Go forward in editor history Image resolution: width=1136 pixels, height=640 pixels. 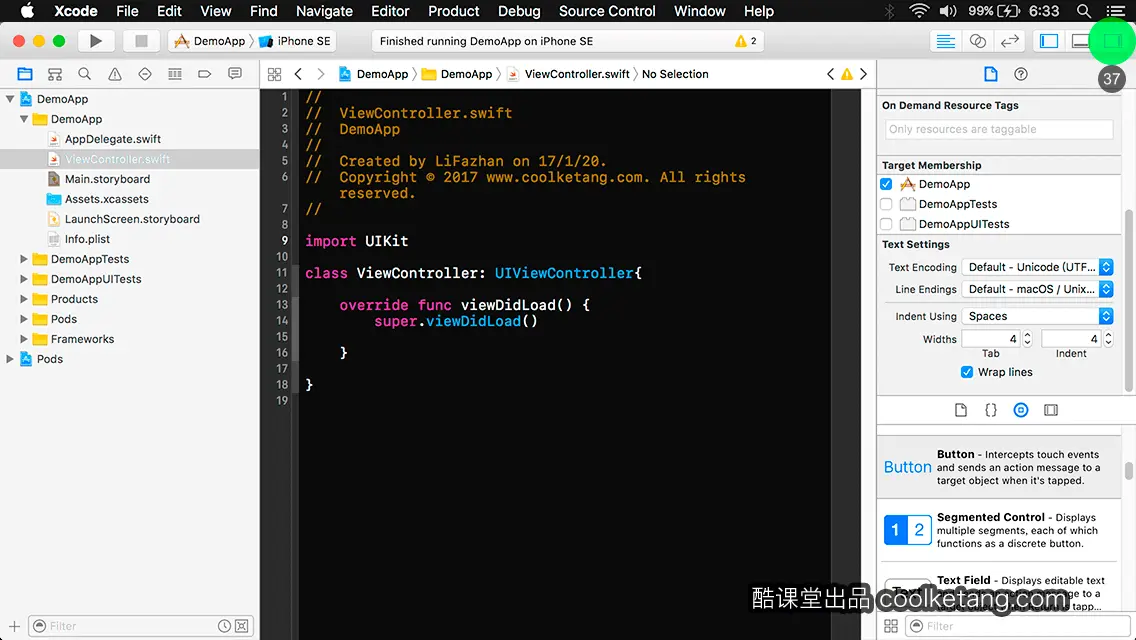[x=321, y=74]
